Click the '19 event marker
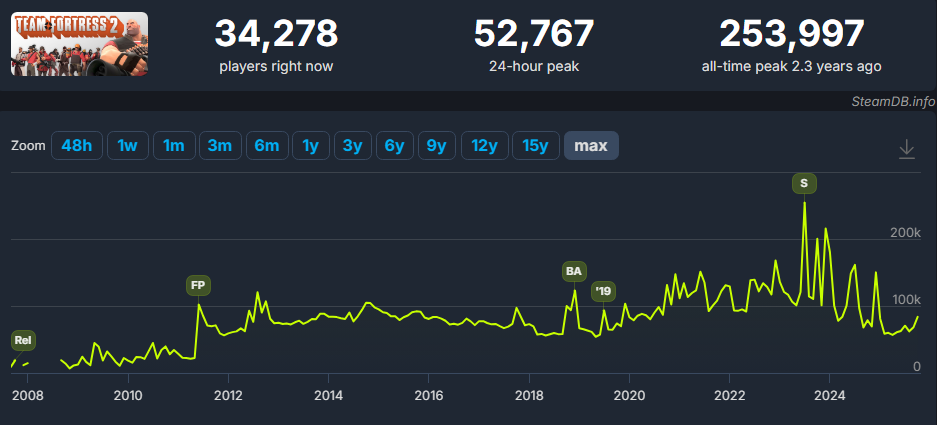 pyautogui.click(x=603, y=291)
